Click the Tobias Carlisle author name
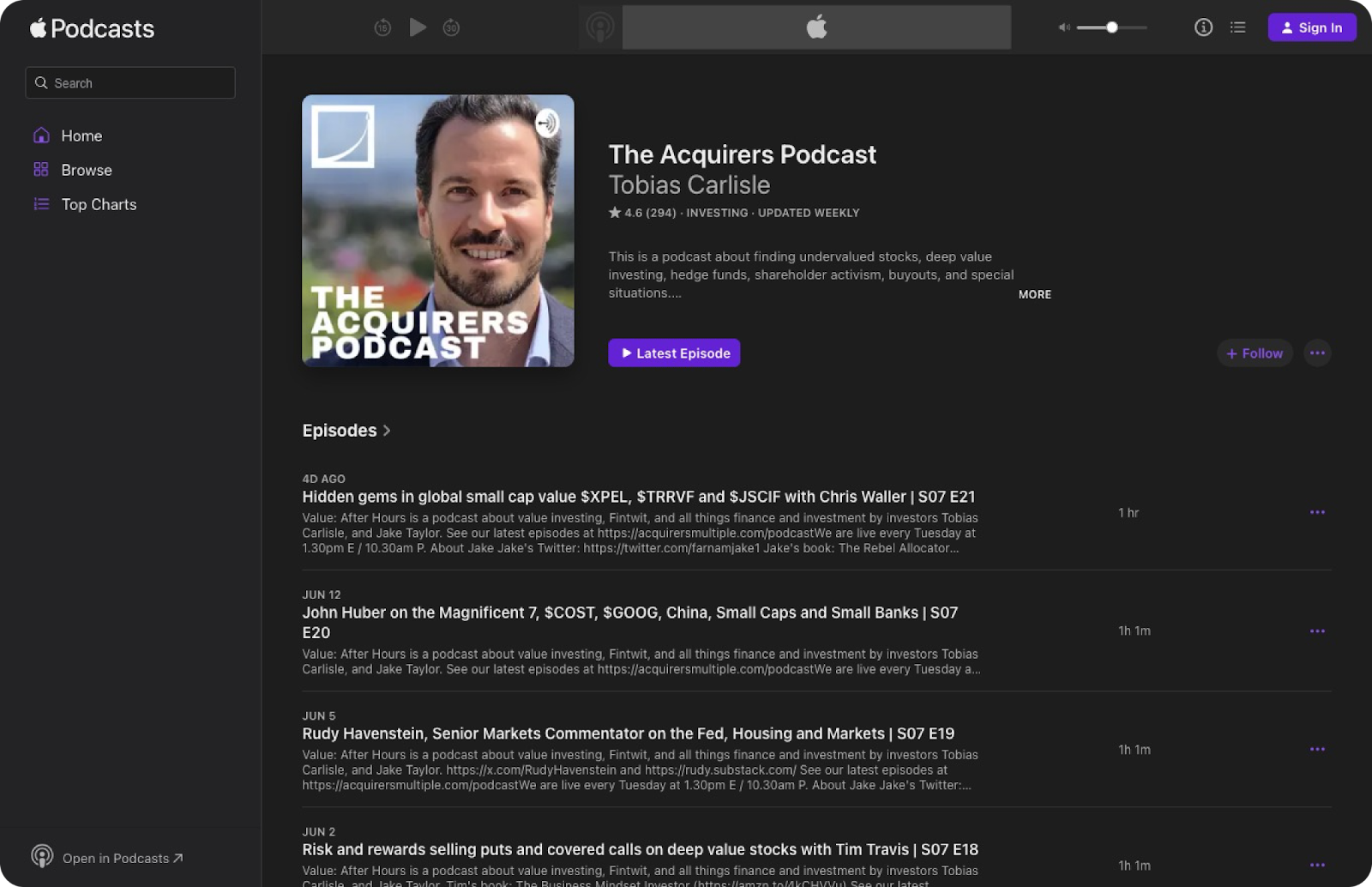The width and height of the screenshot is (1372, 887). tap(689, 184)
